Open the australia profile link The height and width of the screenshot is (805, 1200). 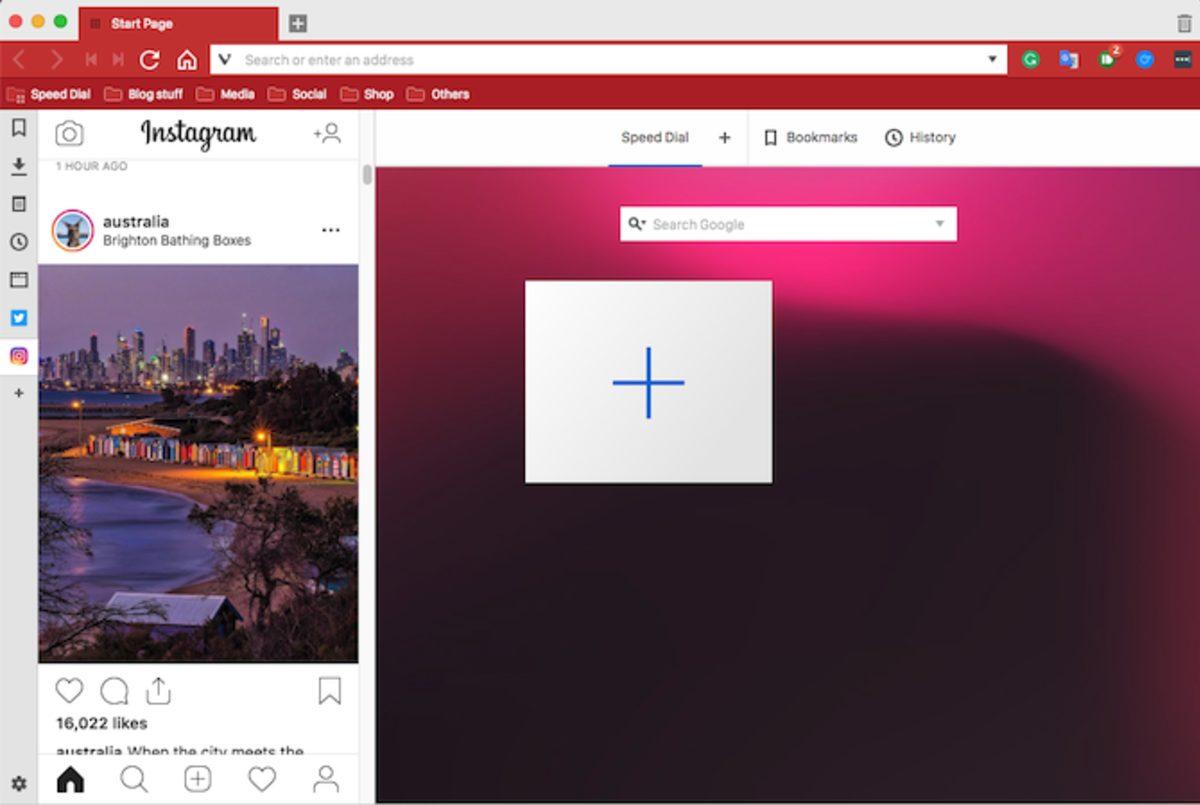pos(137,221)
